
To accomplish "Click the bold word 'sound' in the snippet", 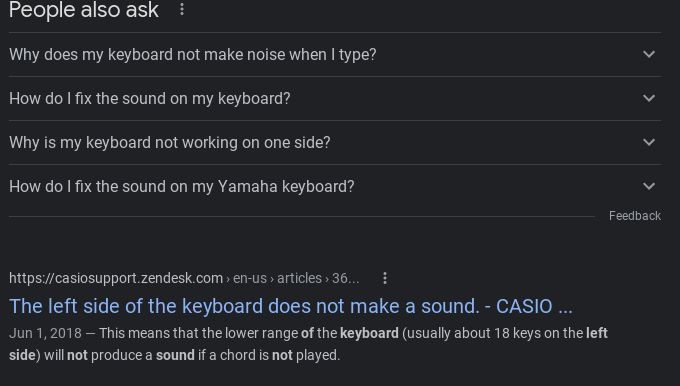I will (175, 355).
